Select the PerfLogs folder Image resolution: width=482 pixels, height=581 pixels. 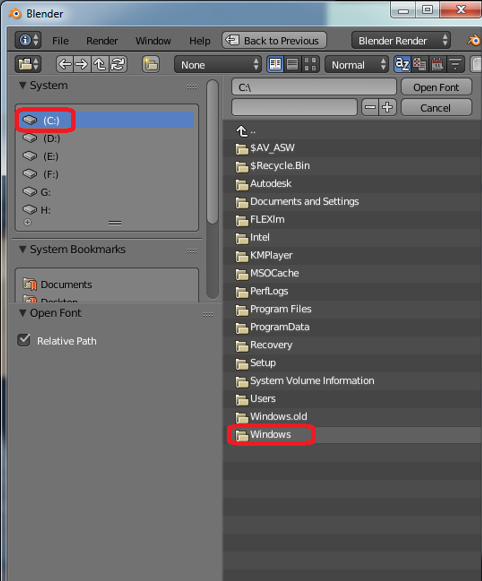(x=352, y=292)
